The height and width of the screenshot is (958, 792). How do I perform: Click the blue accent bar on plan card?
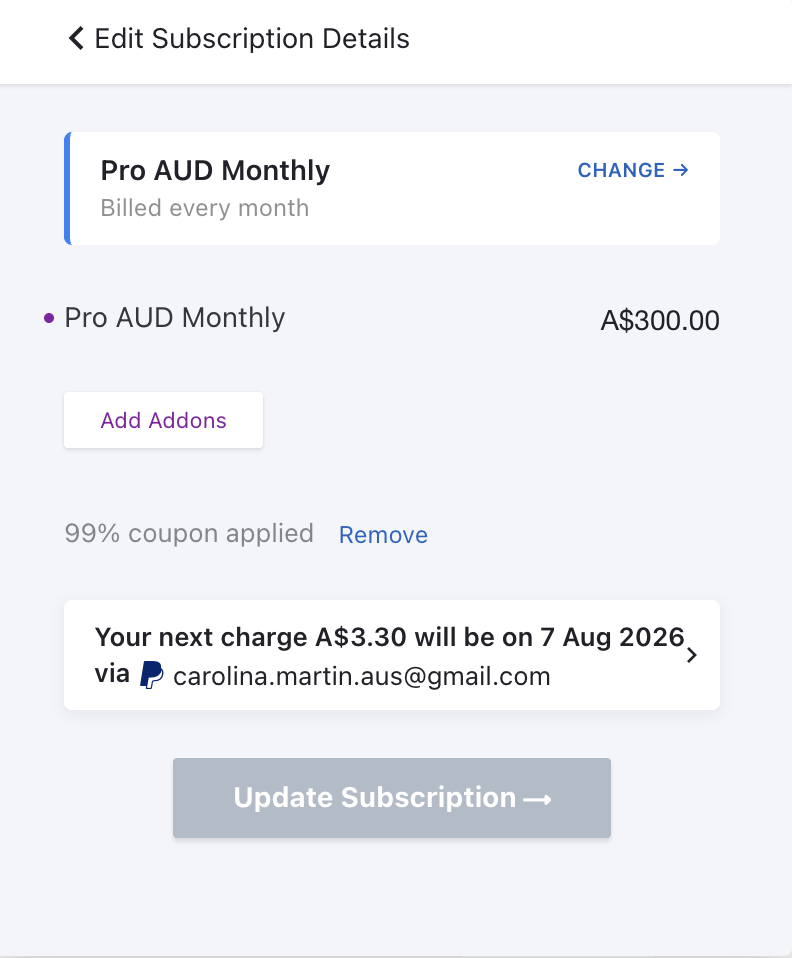(67, 188)
